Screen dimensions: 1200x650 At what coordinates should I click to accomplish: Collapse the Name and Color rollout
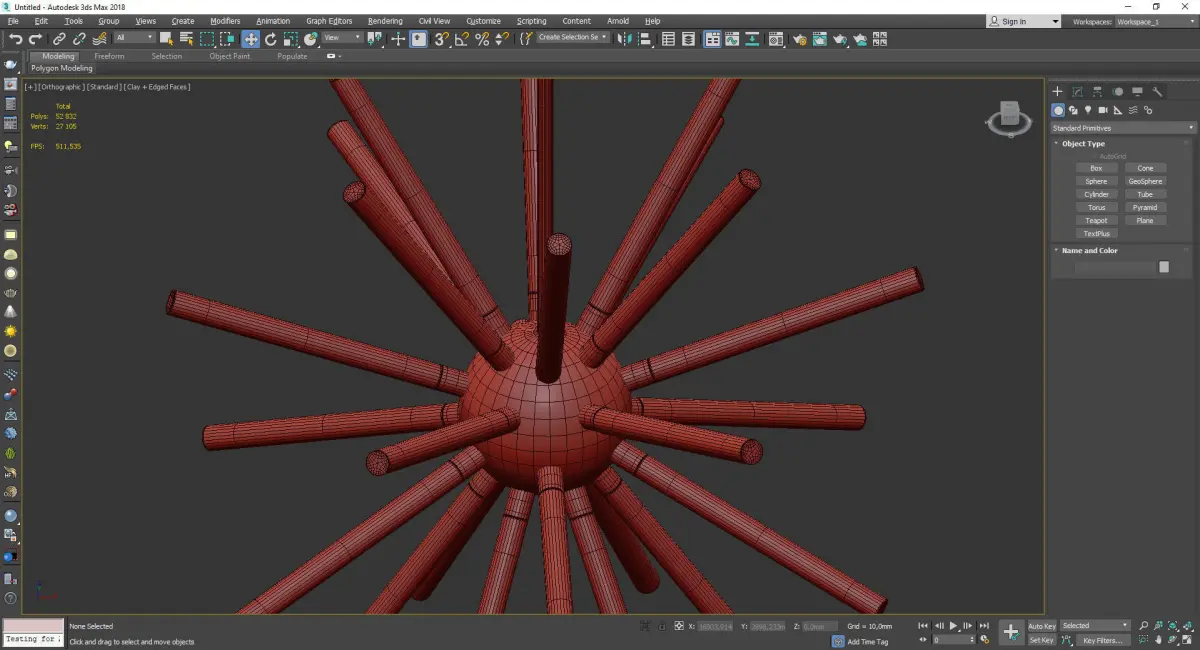tap(1089, 251)
